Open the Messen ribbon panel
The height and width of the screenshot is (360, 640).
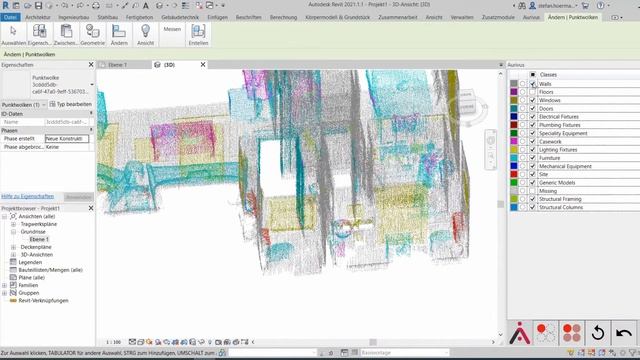(172, 29)
